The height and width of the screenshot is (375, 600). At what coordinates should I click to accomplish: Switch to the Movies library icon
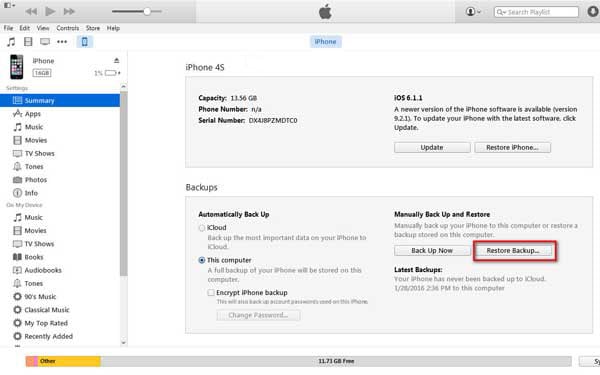point(28,42)
